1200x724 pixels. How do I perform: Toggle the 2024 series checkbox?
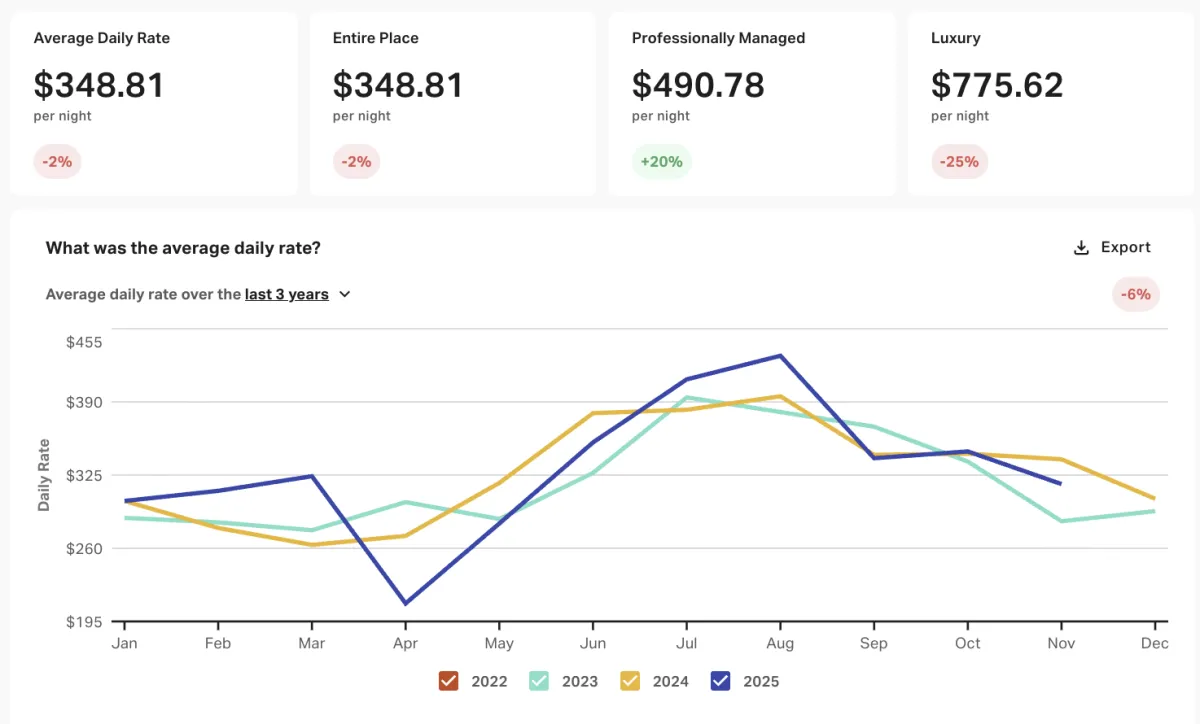(630, 681)
